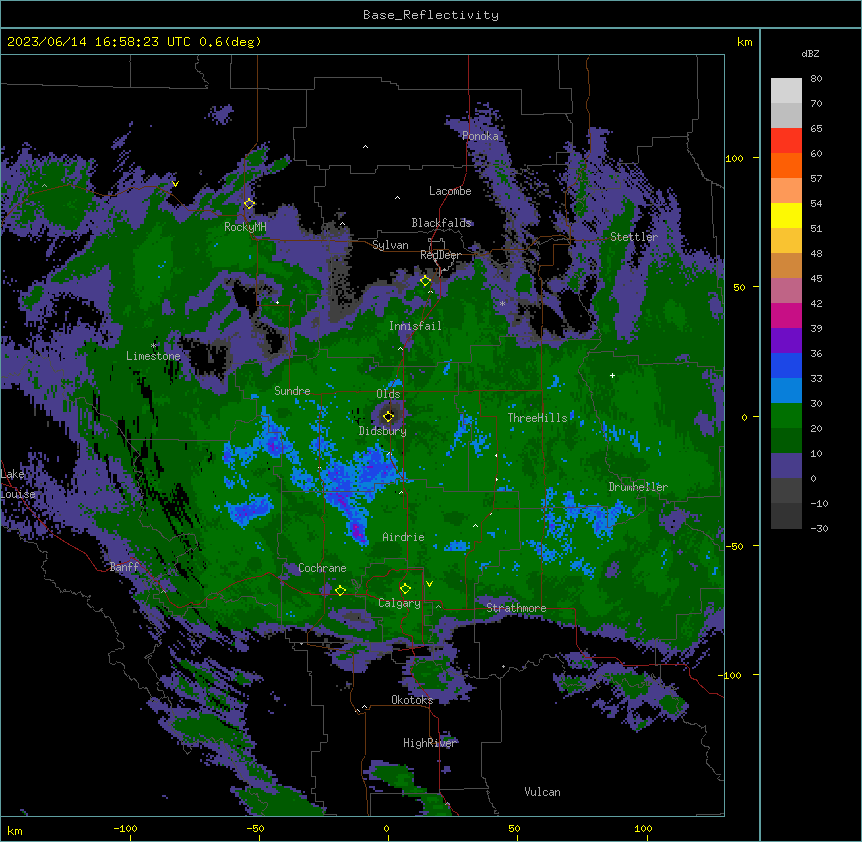862x842 pixels.
Task: Click the ThreeHills city label
Action: point(537,418)
